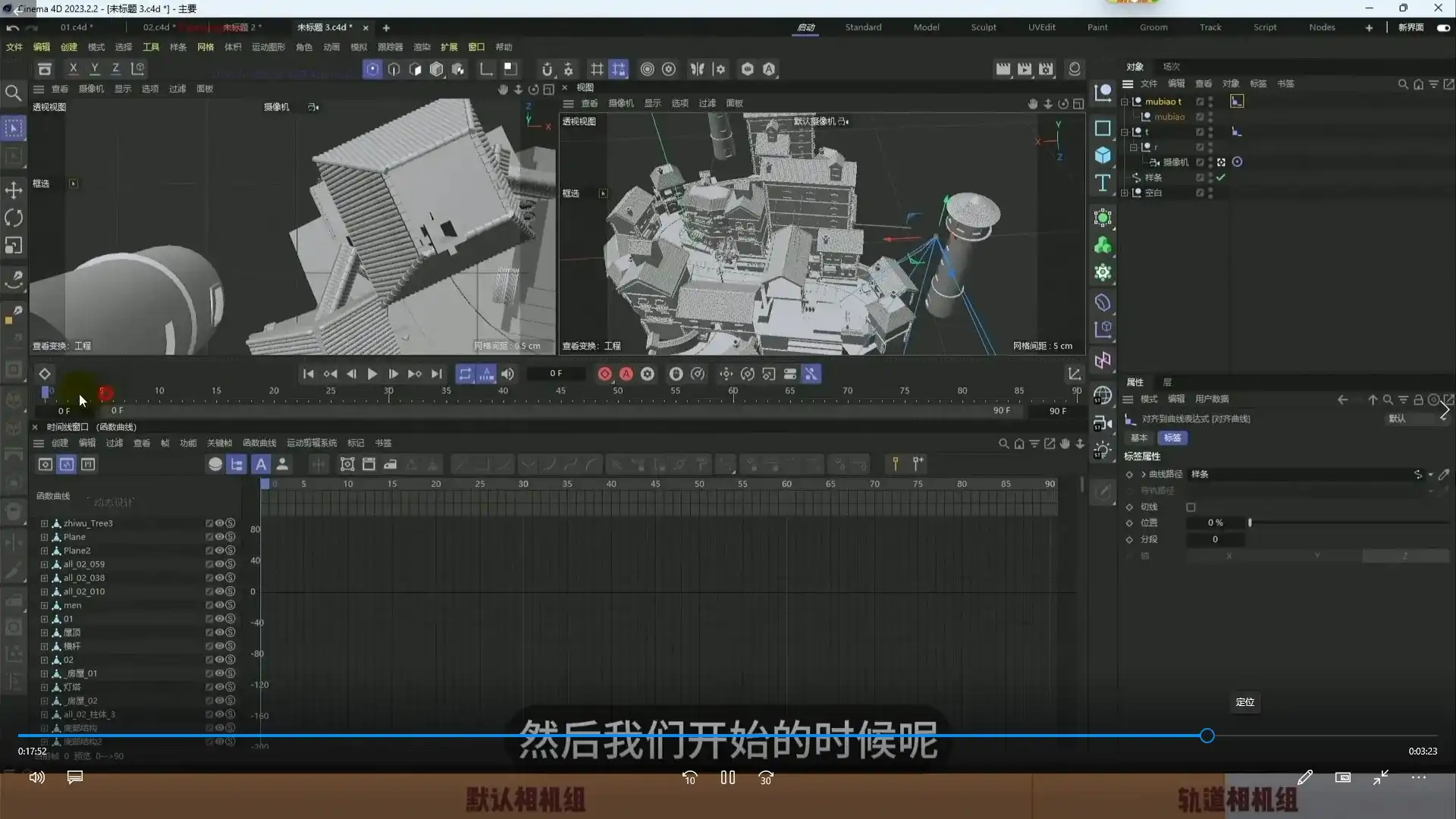Image resolution: width=1456 pixels, height=819 pixels.
Task: Enable the autokeying icon near the playback controls
Action: (x=626, y=373)
